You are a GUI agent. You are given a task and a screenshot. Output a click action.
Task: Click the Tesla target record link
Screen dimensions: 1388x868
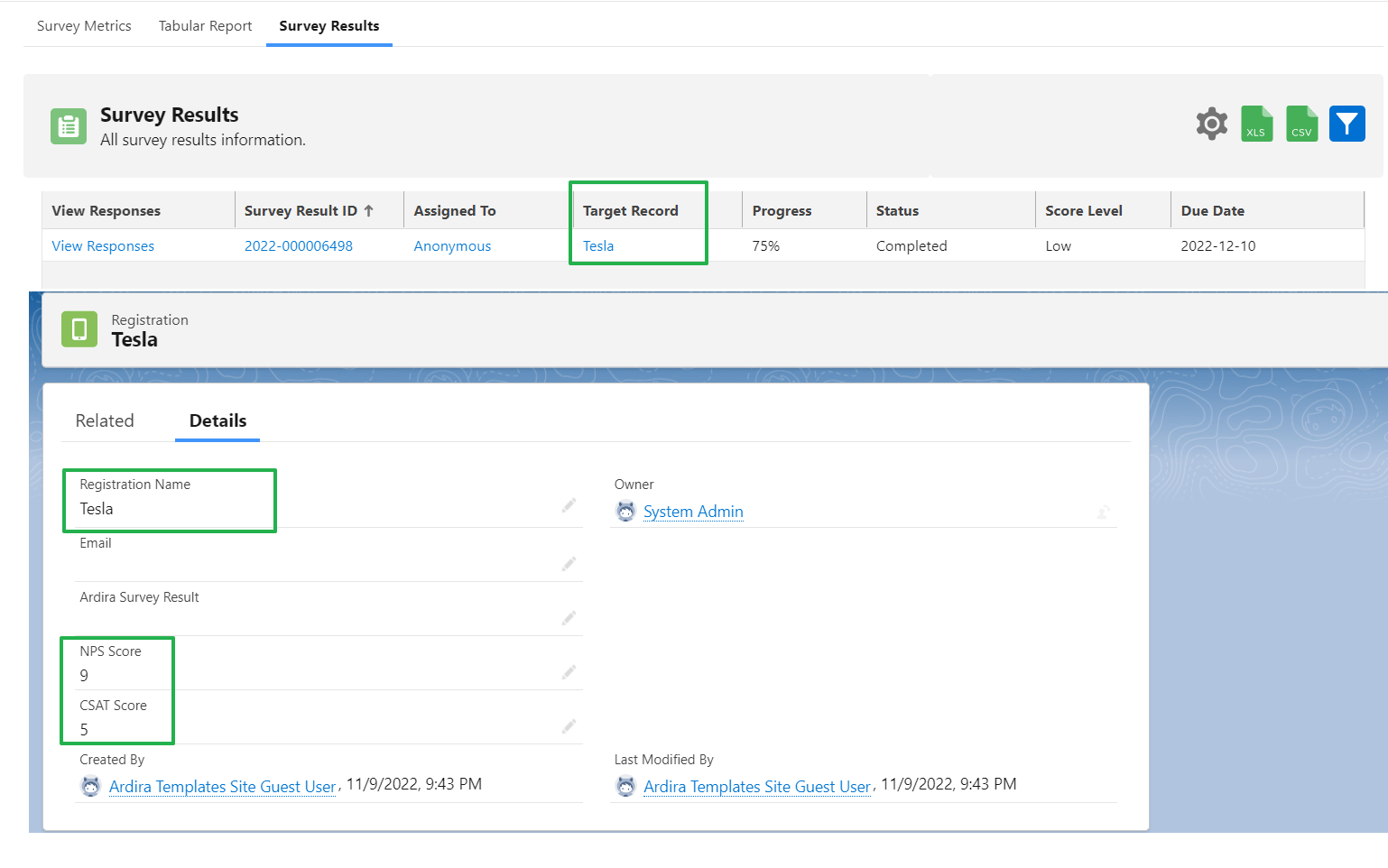click(598, 245)
